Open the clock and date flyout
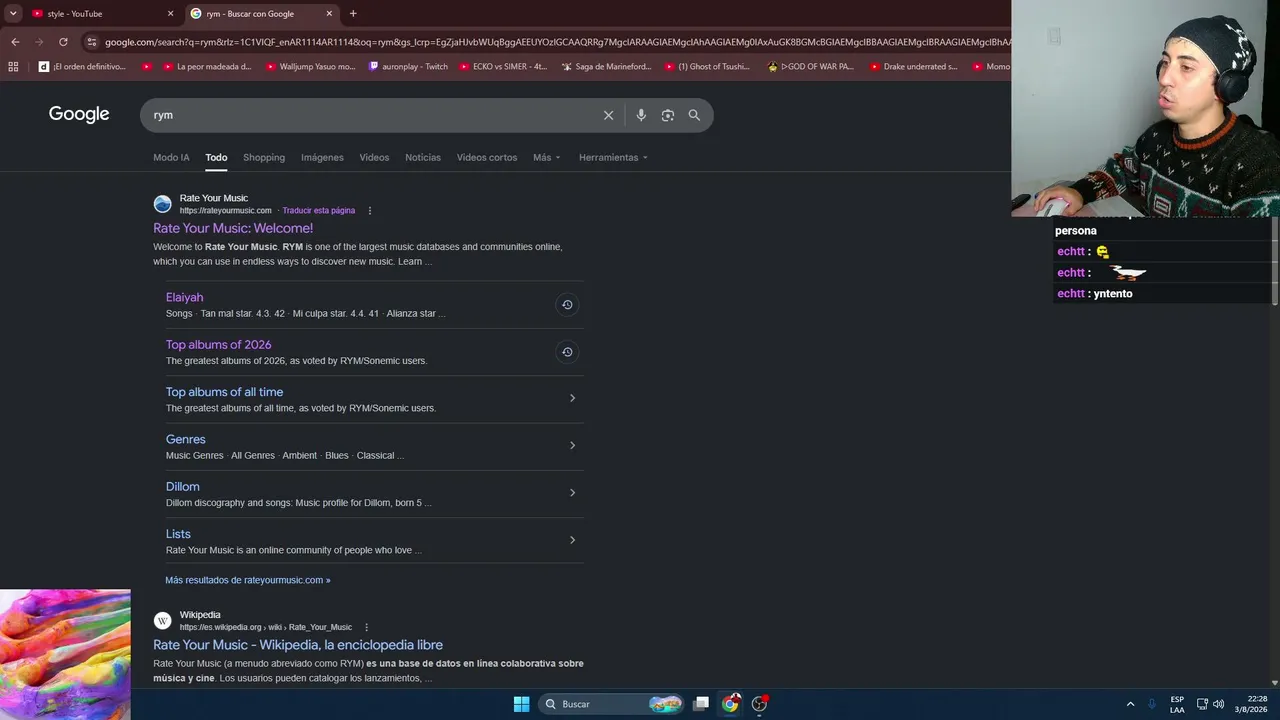 tap(1250, 704)
